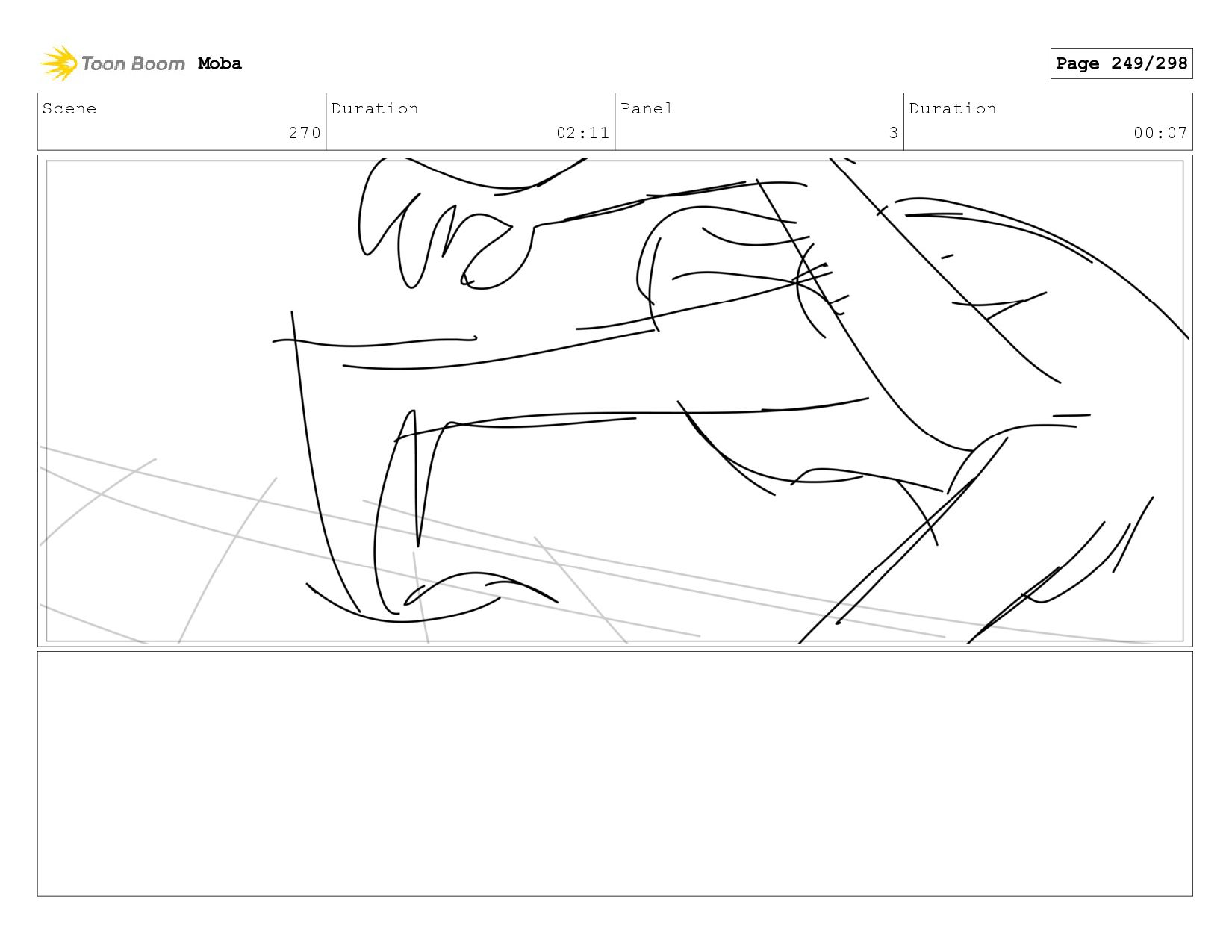Image resolution: width=1232 pixels, height=952 pixels.
Task: Click the empty notes box below the panel
Action: (615, 774)
